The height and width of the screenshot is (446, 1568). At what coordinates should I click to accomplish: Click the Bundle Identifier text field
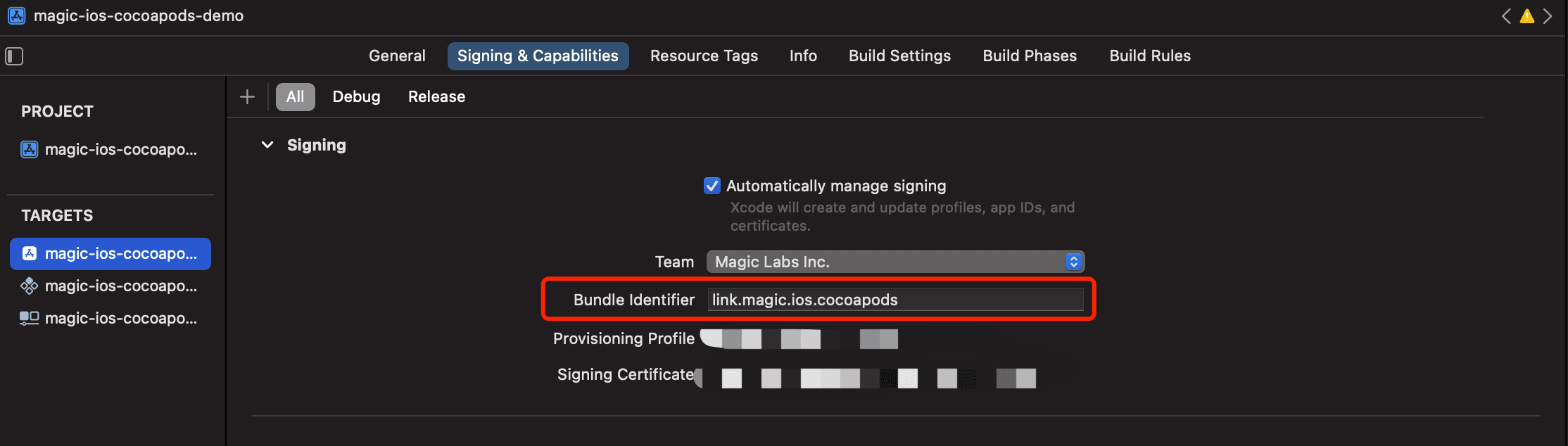coord(895,300)
